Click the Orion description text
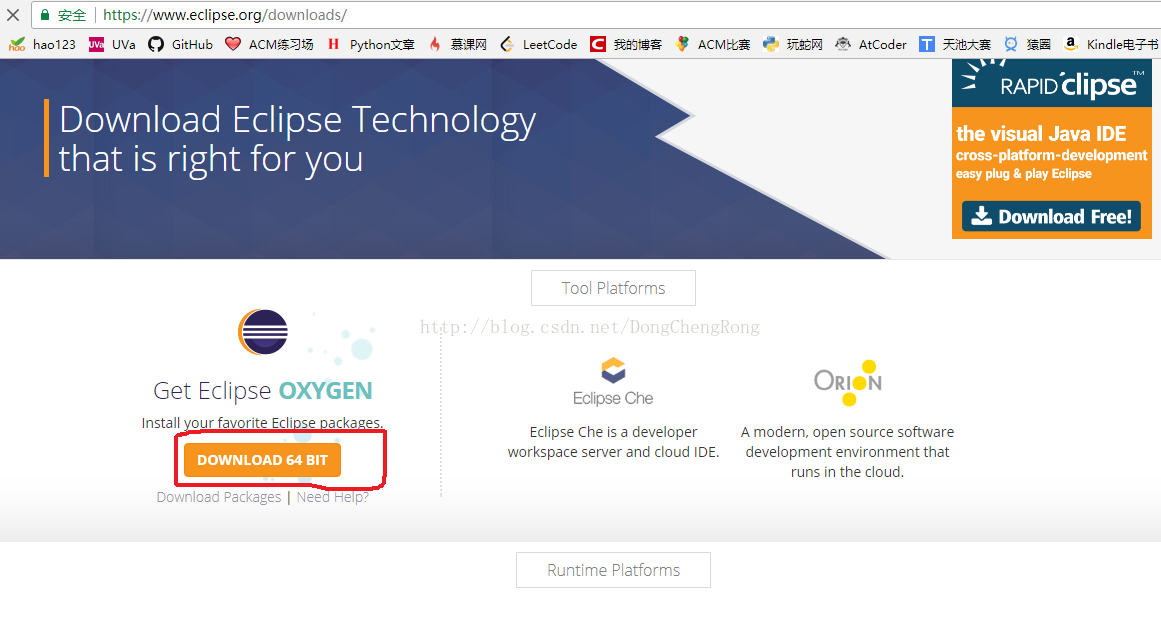Screen dimensions: 1161x633 pyautogui.click(x=848, y=452)
